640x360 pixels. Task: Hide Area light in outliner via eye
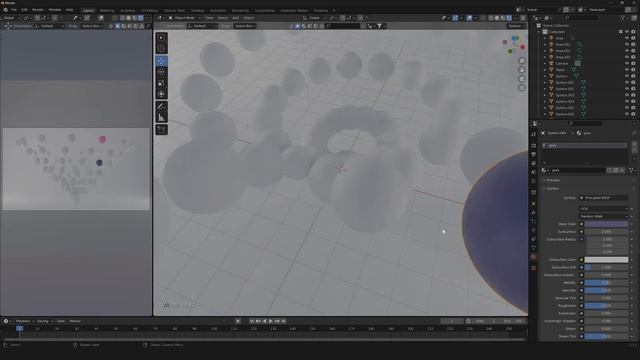click(627, 38)
